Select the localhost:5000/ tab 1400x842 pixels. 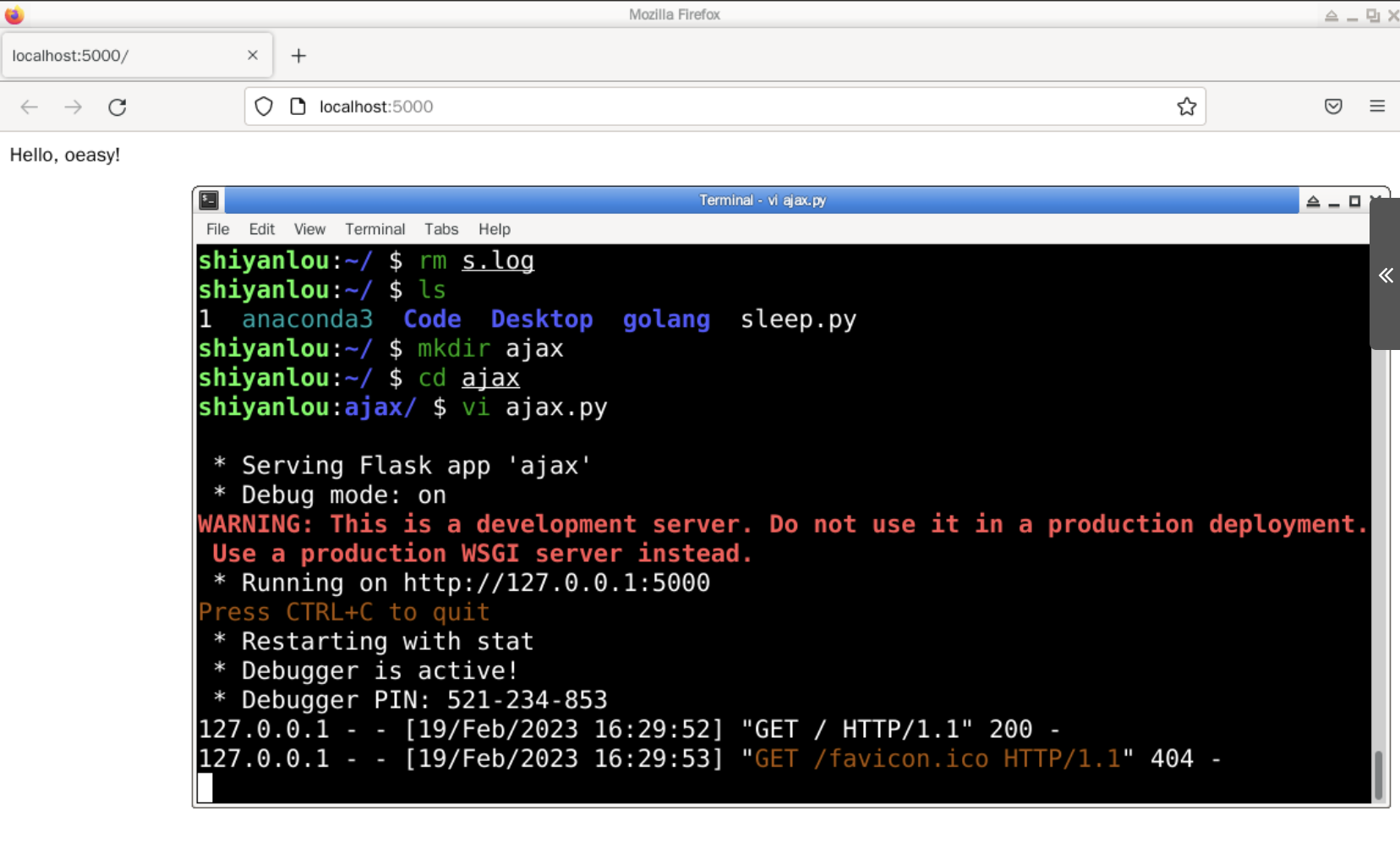(137, 56)
